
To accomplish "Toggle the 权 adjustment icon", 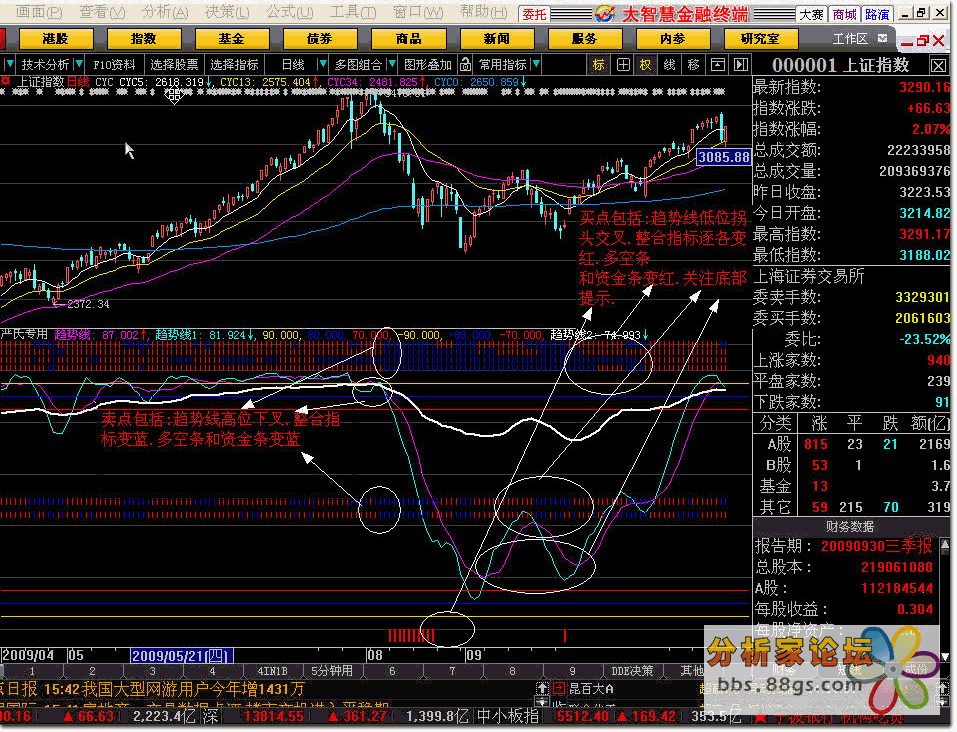I will 646,64.
